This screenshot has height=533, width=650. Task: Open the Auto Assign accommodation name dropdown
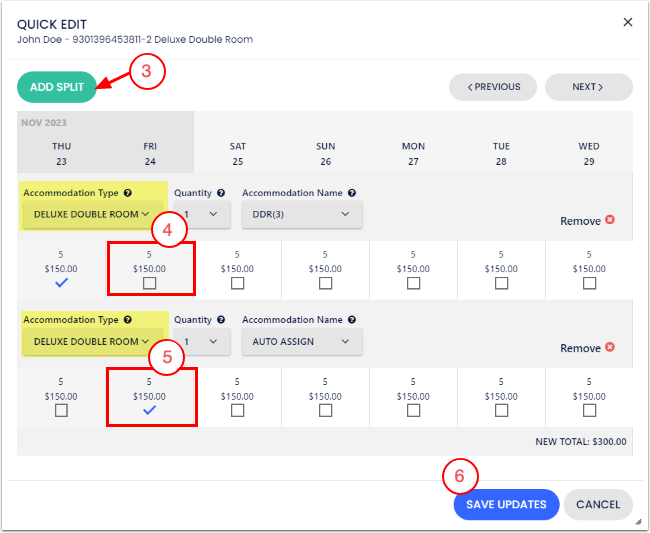point(301,342)
